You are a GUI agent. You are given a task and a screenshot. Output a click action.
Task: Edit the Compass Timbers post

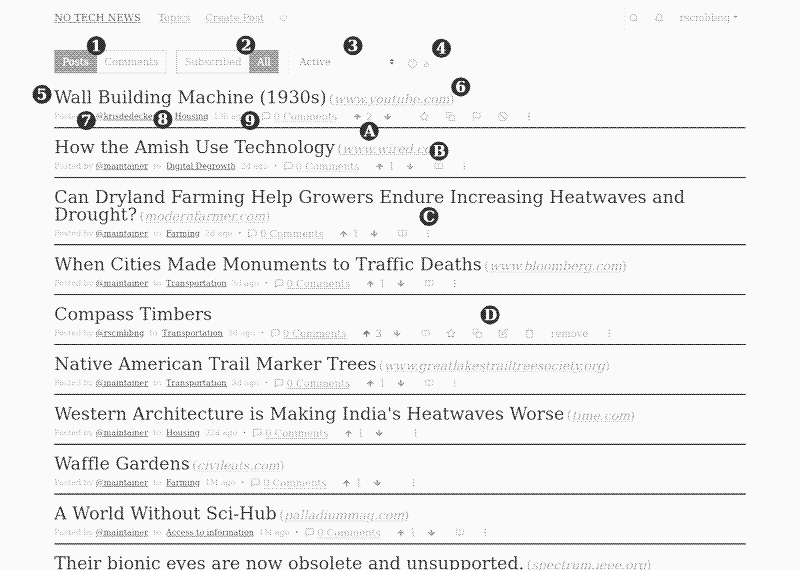[503, 334]
